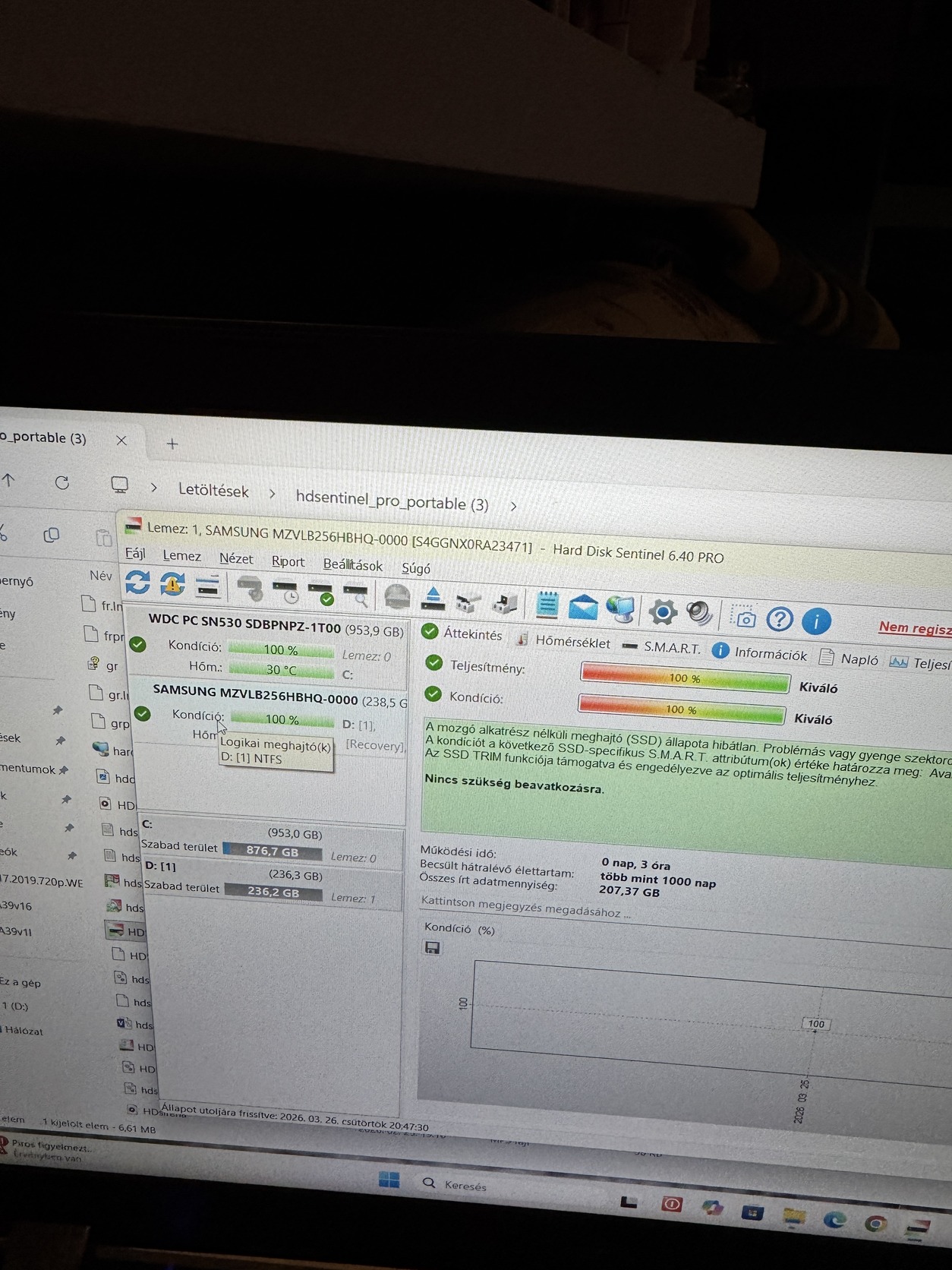Open the report notepad icon

click(547, 605)
